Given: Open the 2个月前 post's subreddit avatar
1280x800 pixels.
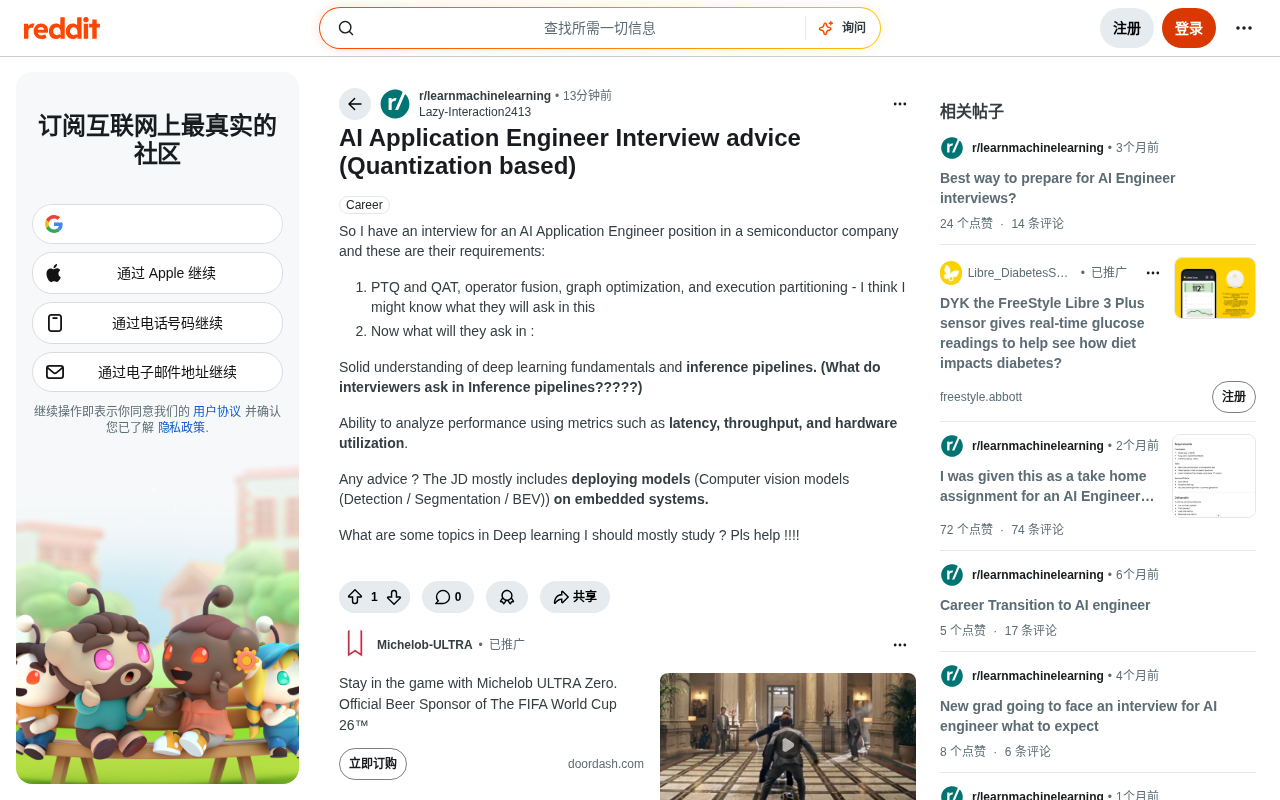Looking at the screenshot, I should pos(952,446).
